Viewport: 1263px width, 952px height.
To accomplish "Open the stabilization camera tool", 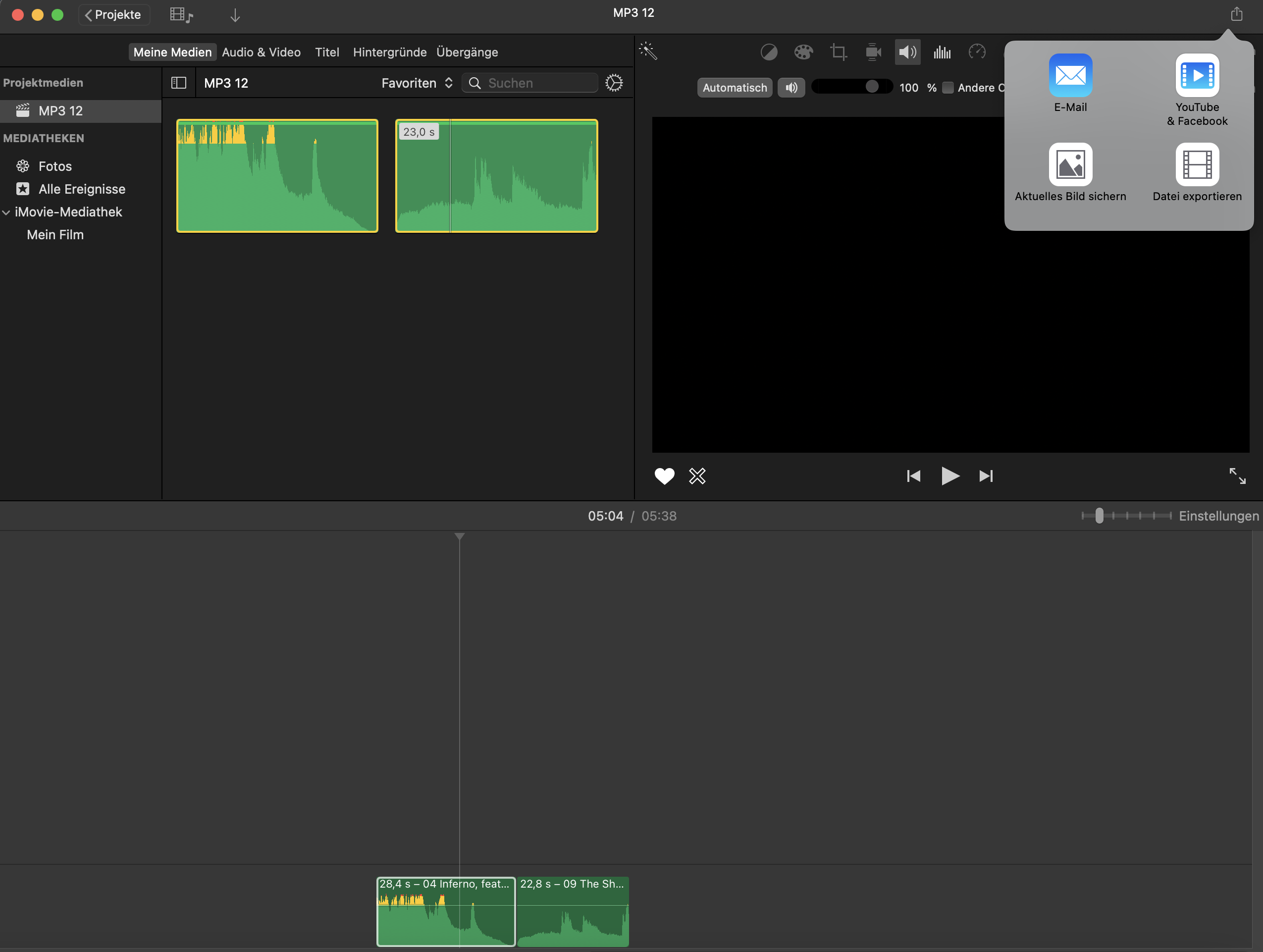I will pyautogui.click(x=873, y=53).
